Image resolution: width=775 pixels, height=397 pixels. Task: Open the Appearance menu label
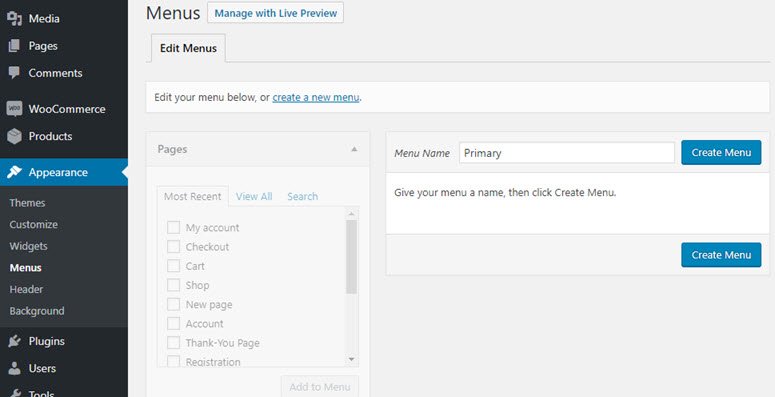(58, 172)
